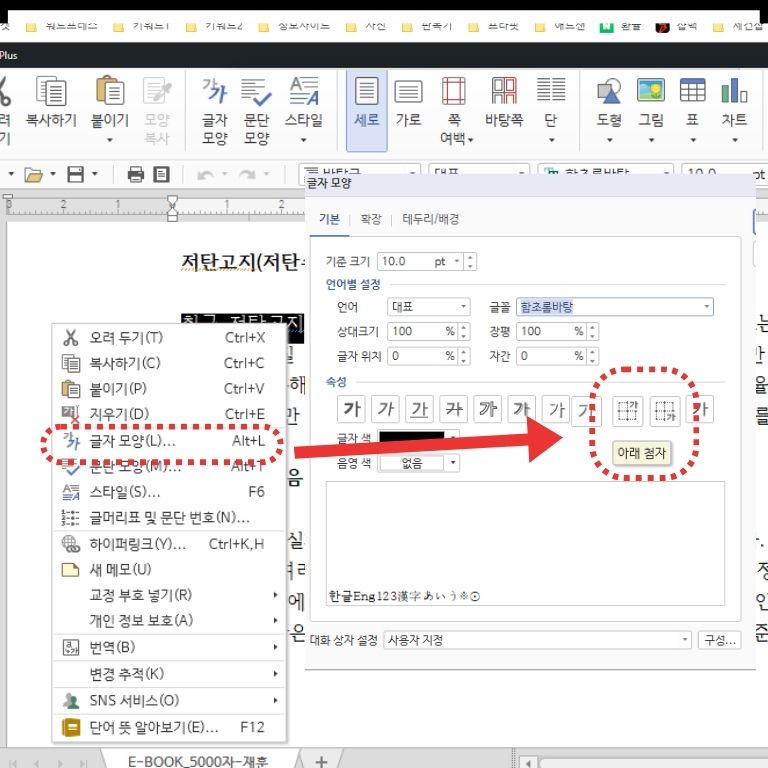Image resolution: width=768 pixels, height=768 pixels.
Task: Toggle superscript attribute button
Action: (627, 410)
